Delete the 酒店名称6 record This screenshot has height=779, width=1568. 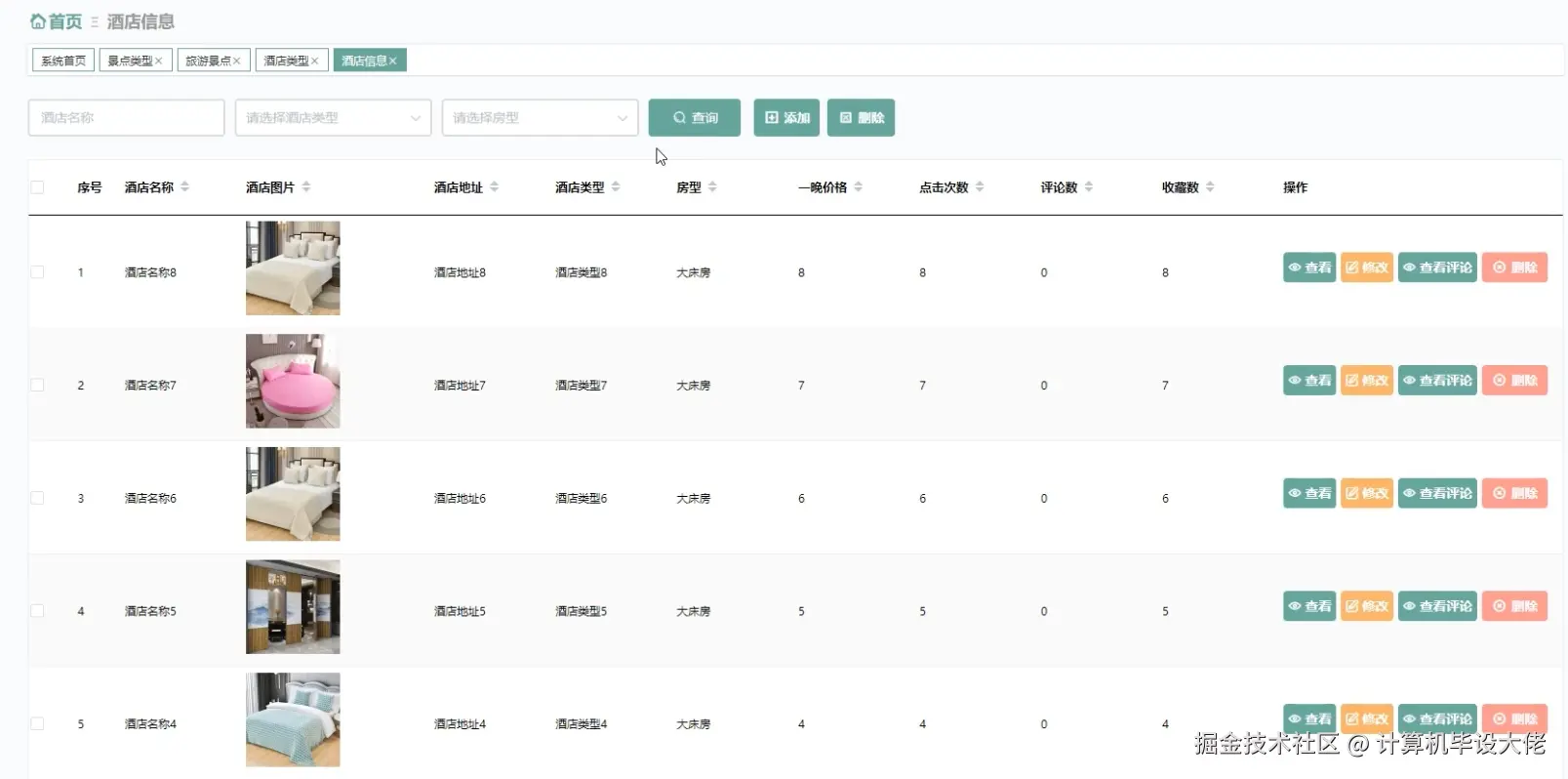point(1514,493)
